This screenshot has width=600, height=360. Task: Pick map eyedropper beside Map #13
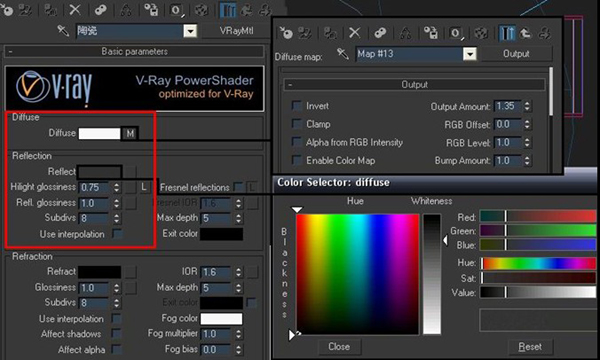pos(342,54)
